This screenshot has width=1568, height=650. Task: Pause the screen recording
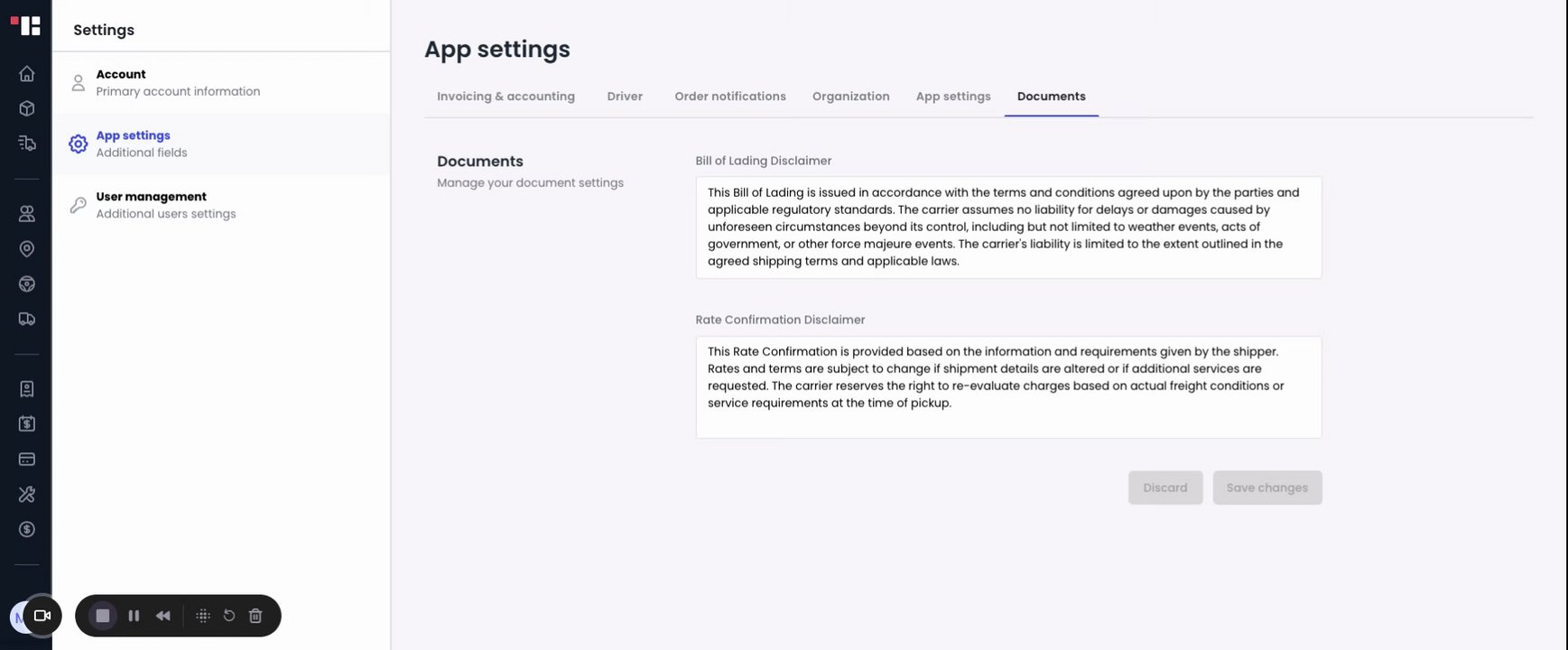[134, 616]
